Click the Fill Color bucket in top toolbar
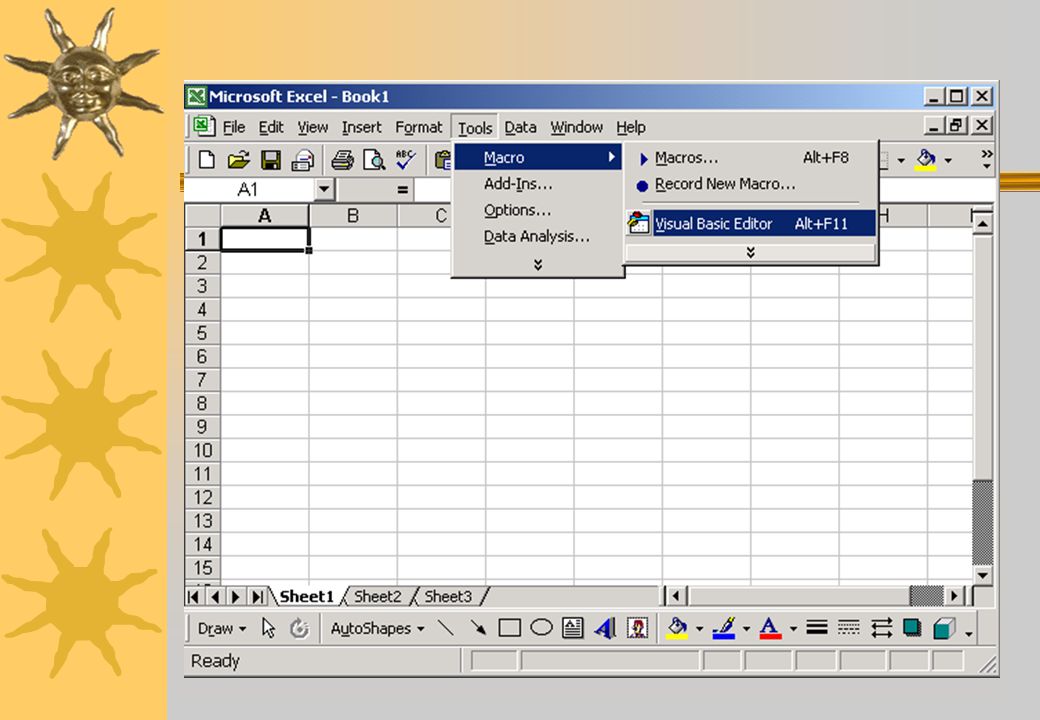The width and height of the screenshot is (1040, 720). coord(926,160)
